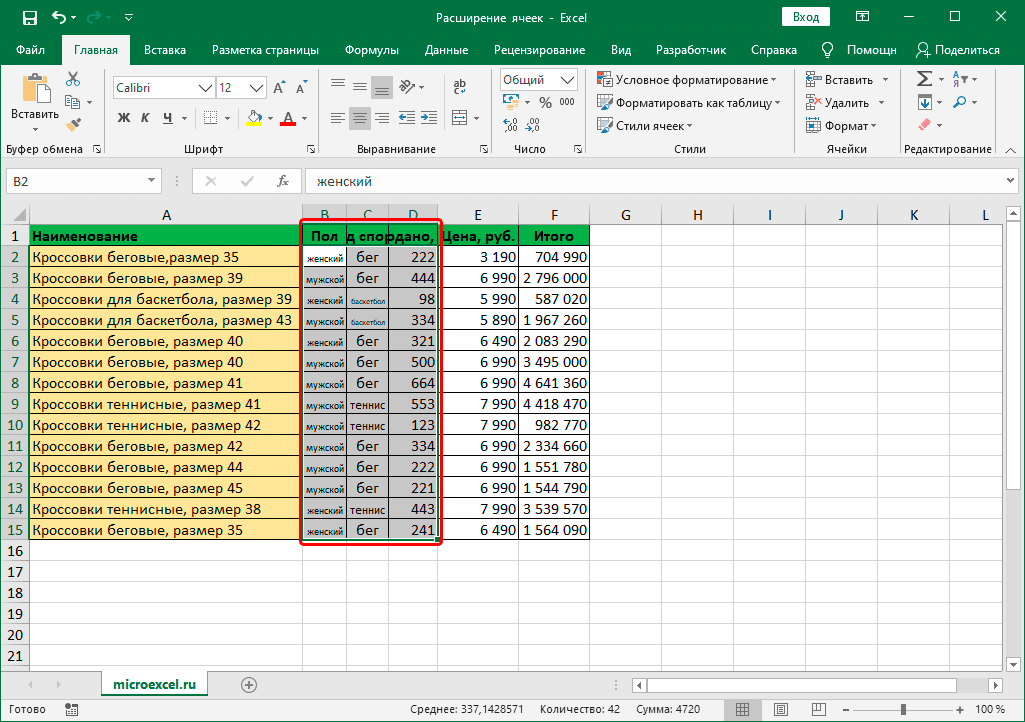Viewport: 1025px width, 722px height.
Task: Switch to the Формулы ribbon tab
Action: (371, 50)
